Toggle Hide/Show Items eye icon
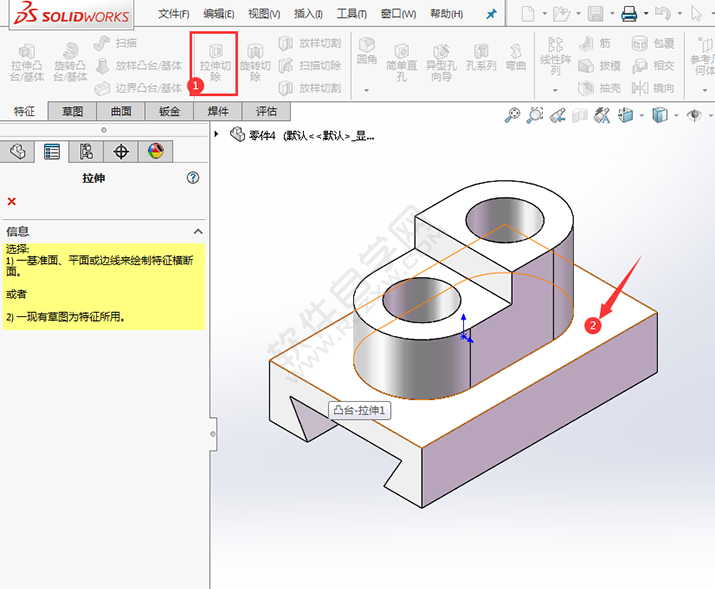The image size is (715, 589). 694,115
